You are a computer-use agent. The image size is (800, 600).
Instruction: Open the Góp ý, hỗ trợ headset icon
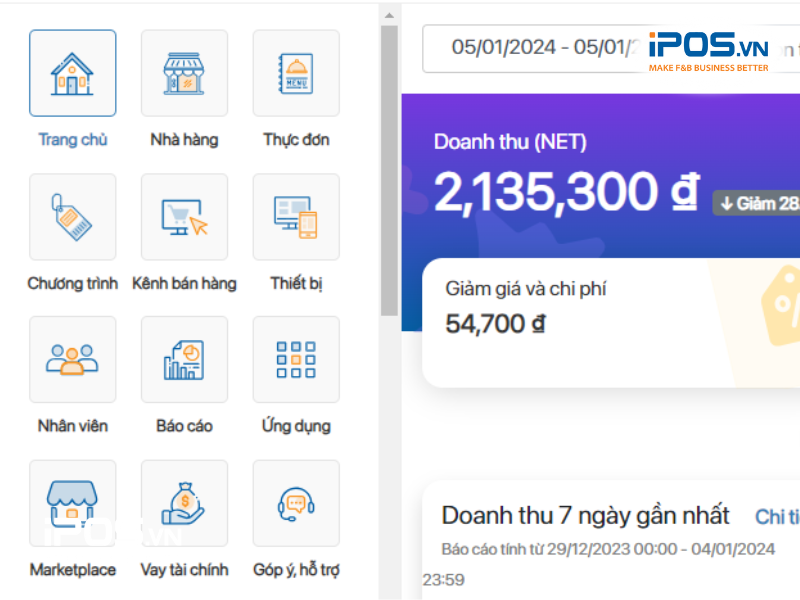tap(296, 503)
